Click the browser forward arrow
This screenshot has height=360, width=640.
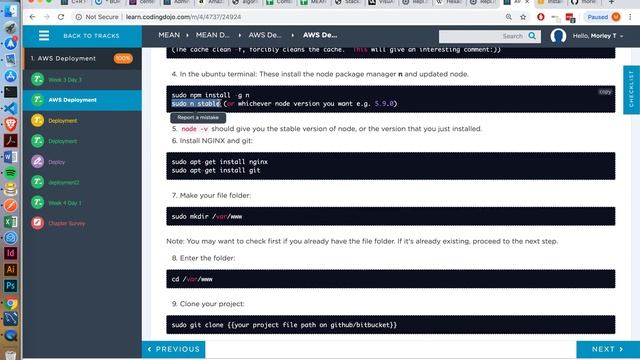pyautogui.click(x=47, y=17)
